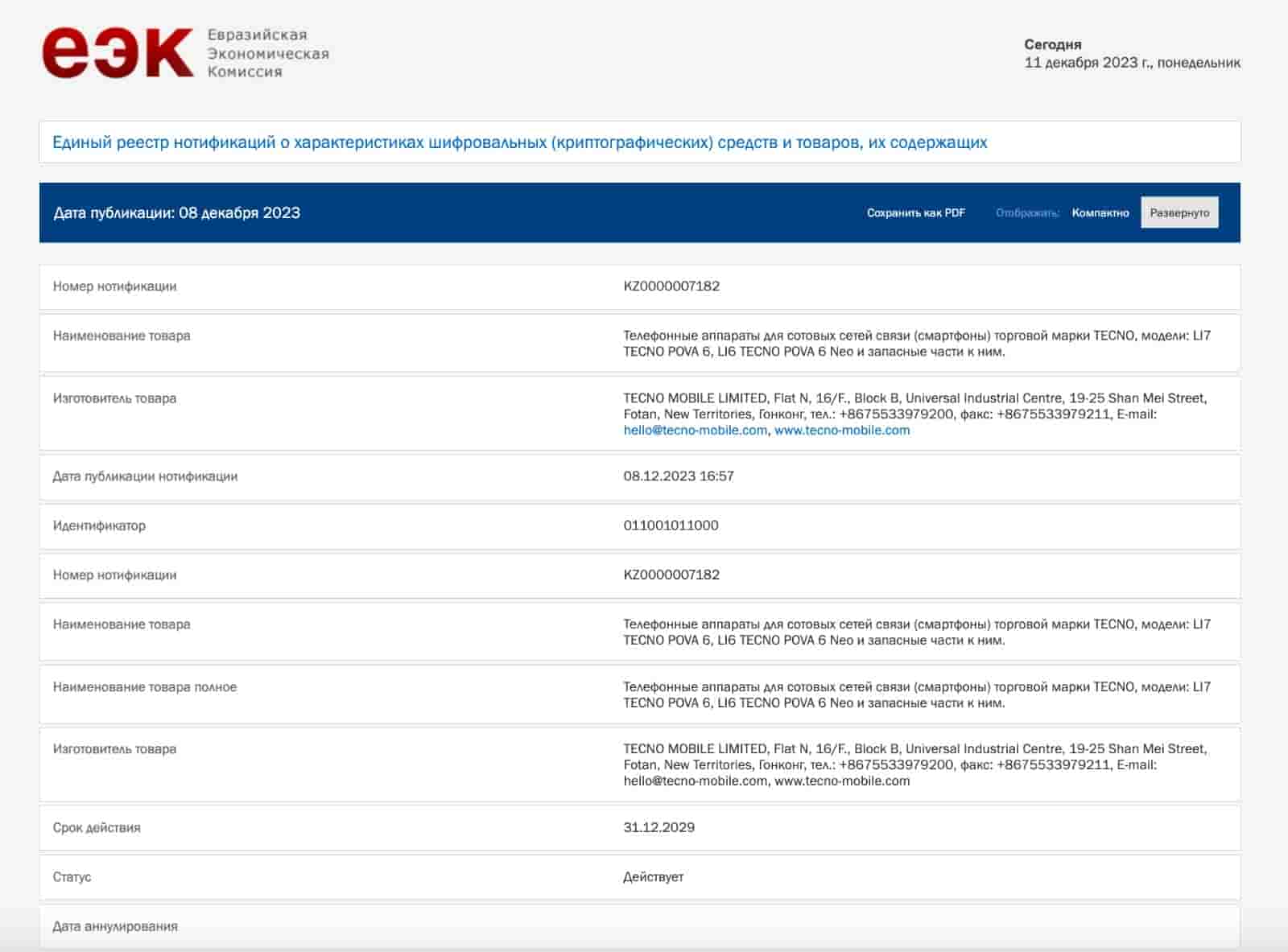Viewport: 1288px width, 952px height.
Task: Open the hello@tecno-mobile.com email link
Action: (x=695, y=431)
